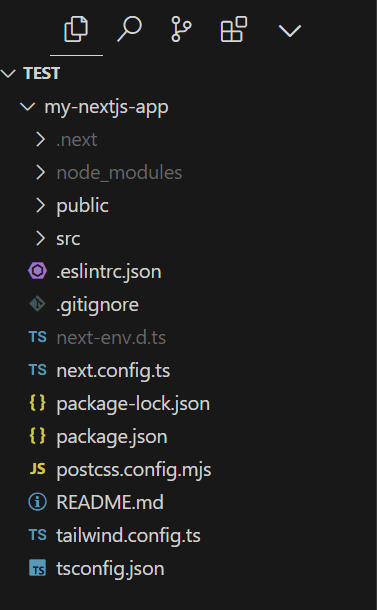Screen dimensions: 377x610
Task: Select the package-lock.json file
Action: (133, 404)
